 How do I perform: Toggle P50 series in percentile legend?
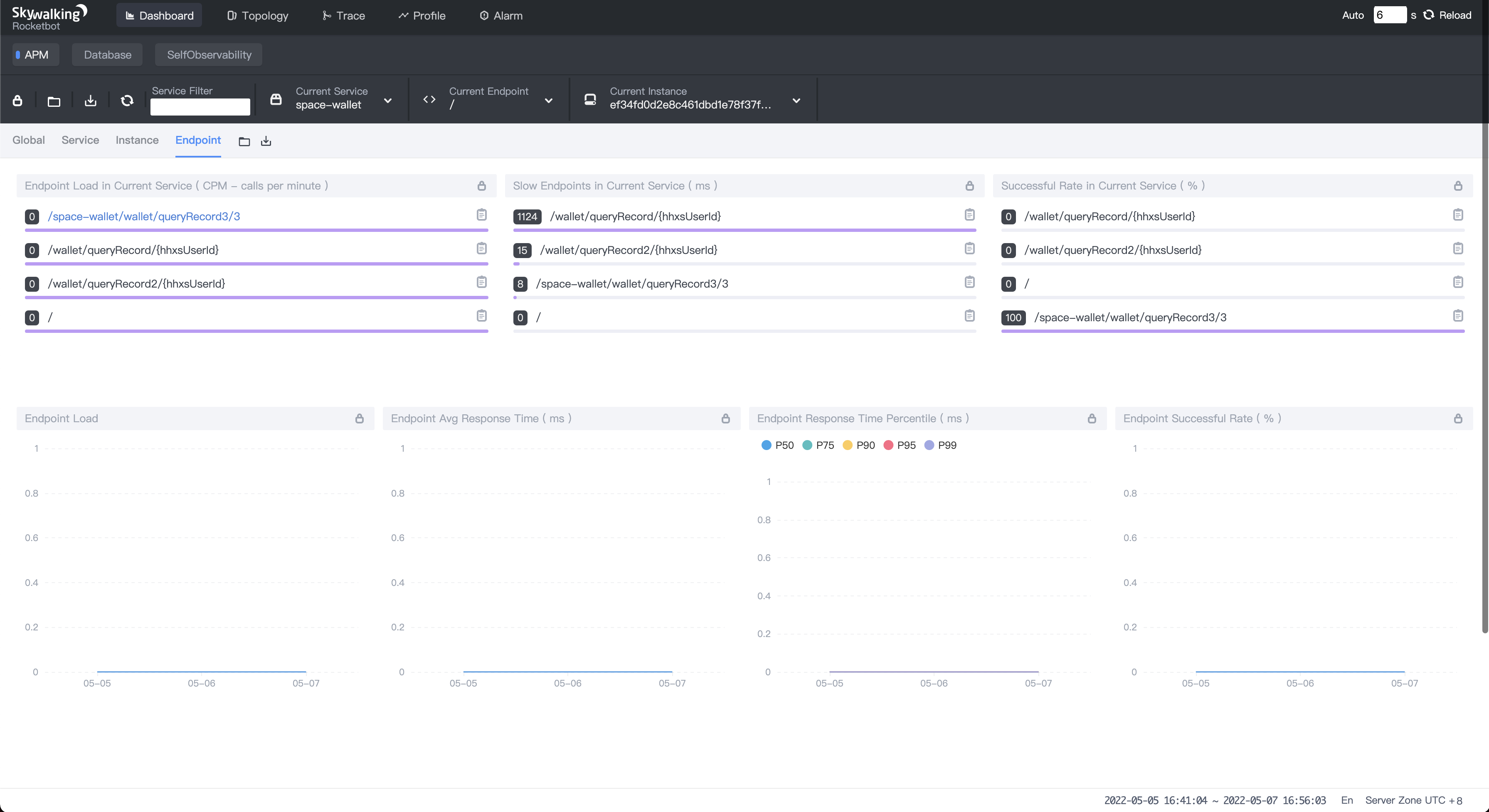(777, 445)
